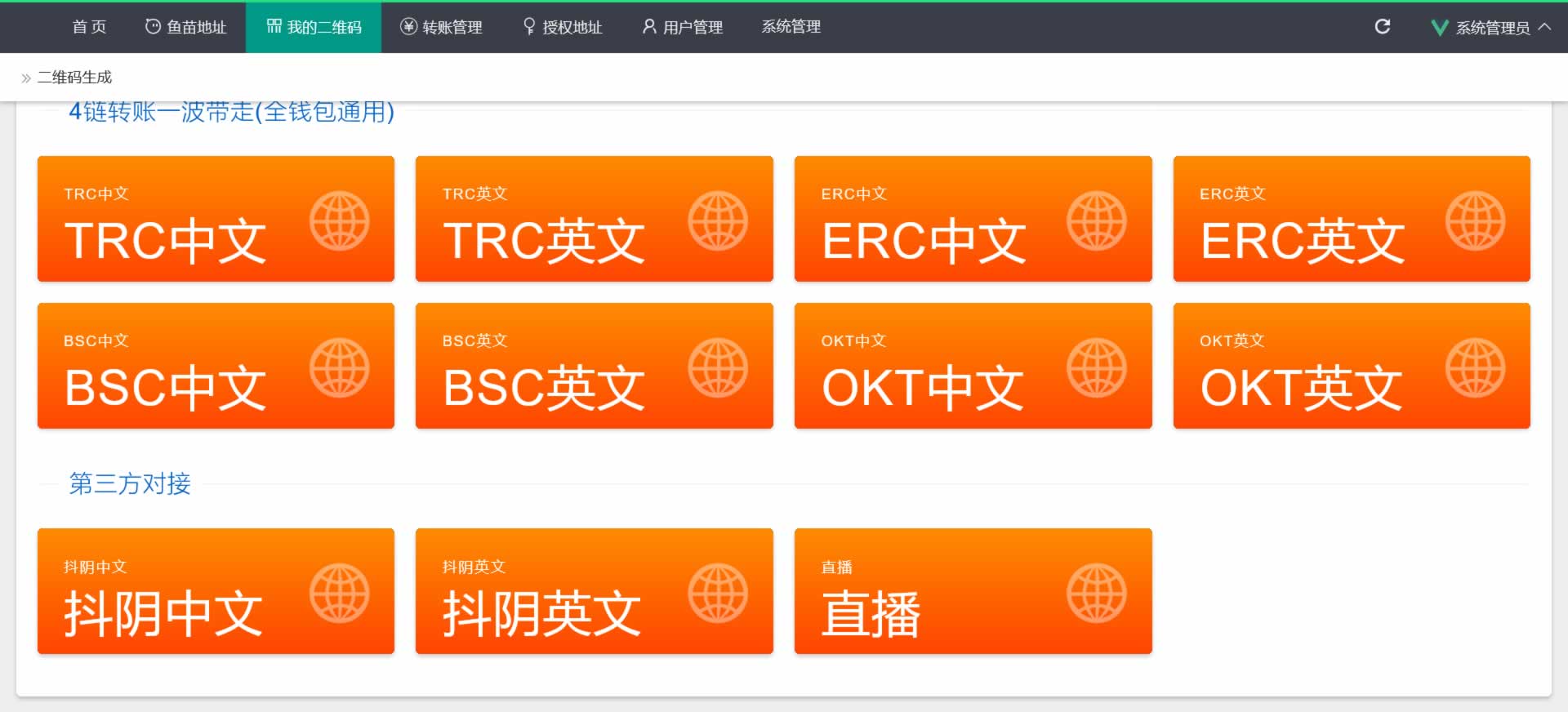Expand the 系统管理员 user dropdown
The width and height of the screenshot is (1568, 712).
[x=1492, y=28]
